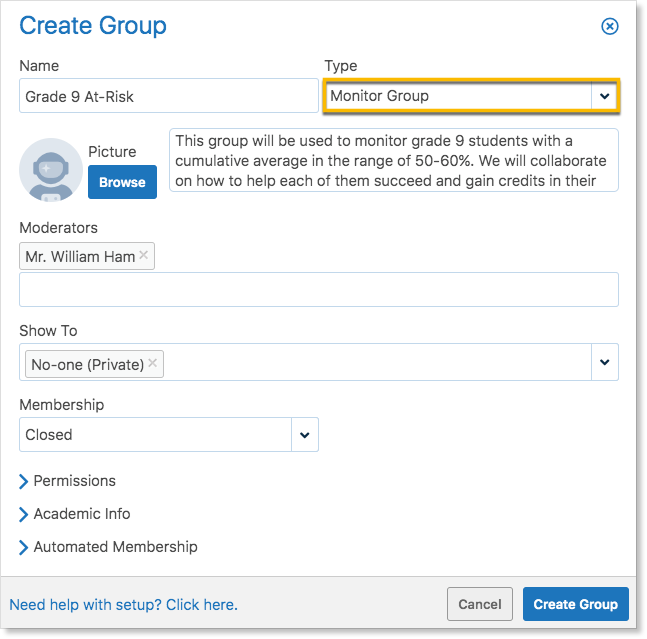Screen dimensions: 647x639
Task: Open the Membership dropdown arrow
Action: pos(305,435)
